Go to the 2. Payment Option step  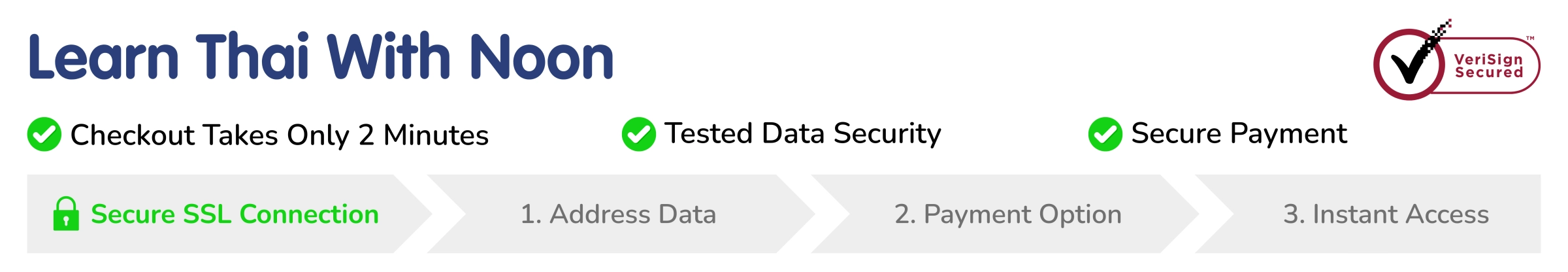[x=1007, y=214]
